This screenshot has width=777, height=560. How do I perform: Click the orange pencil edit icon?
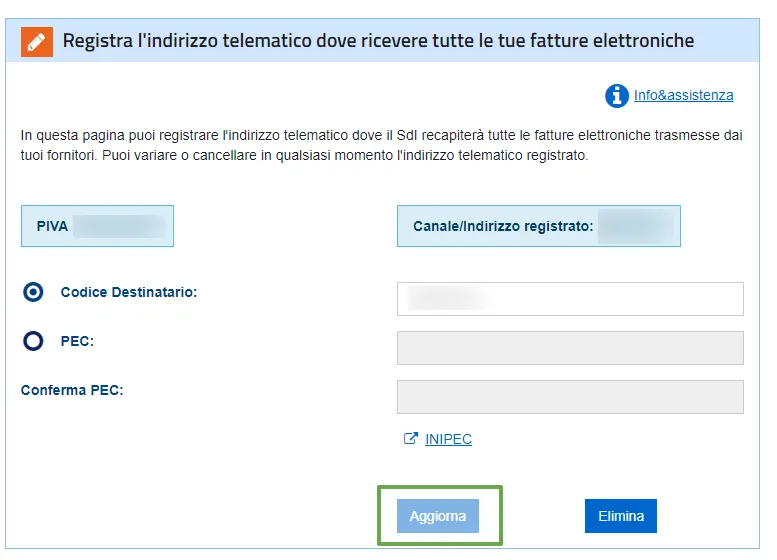(x=37, y=42)
